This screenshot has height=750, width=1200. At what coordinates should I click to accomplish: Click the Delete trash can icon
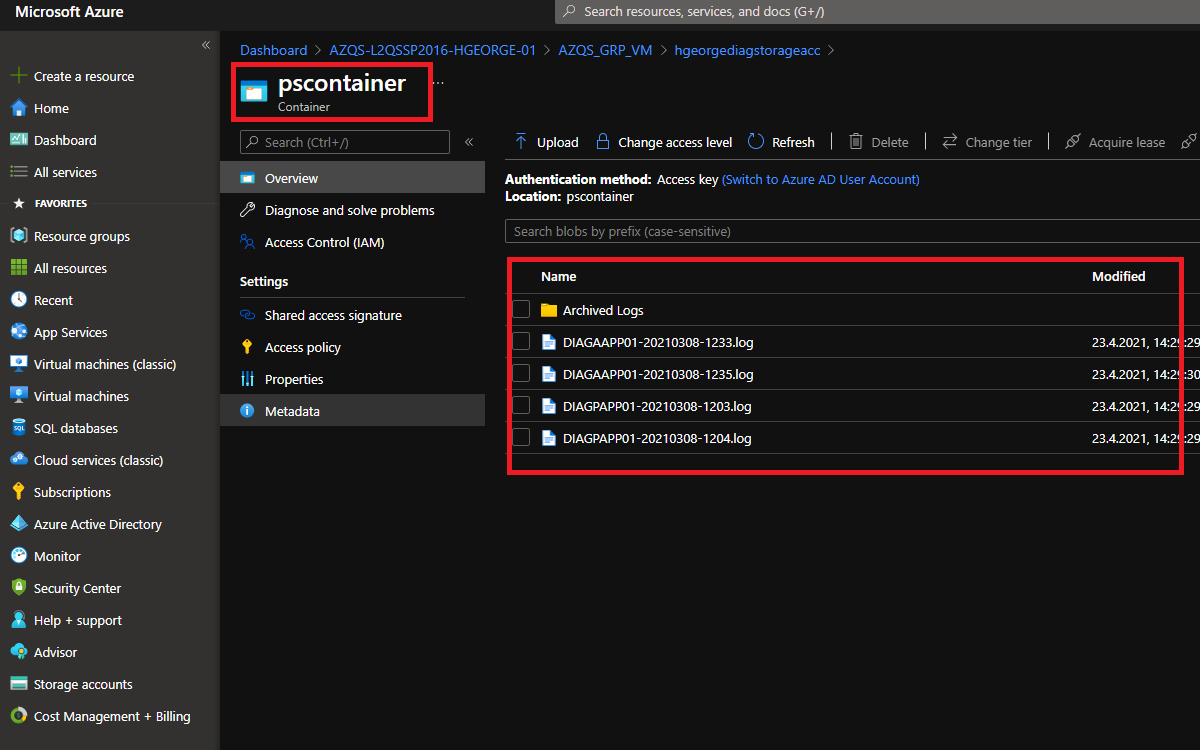point(856,142)
